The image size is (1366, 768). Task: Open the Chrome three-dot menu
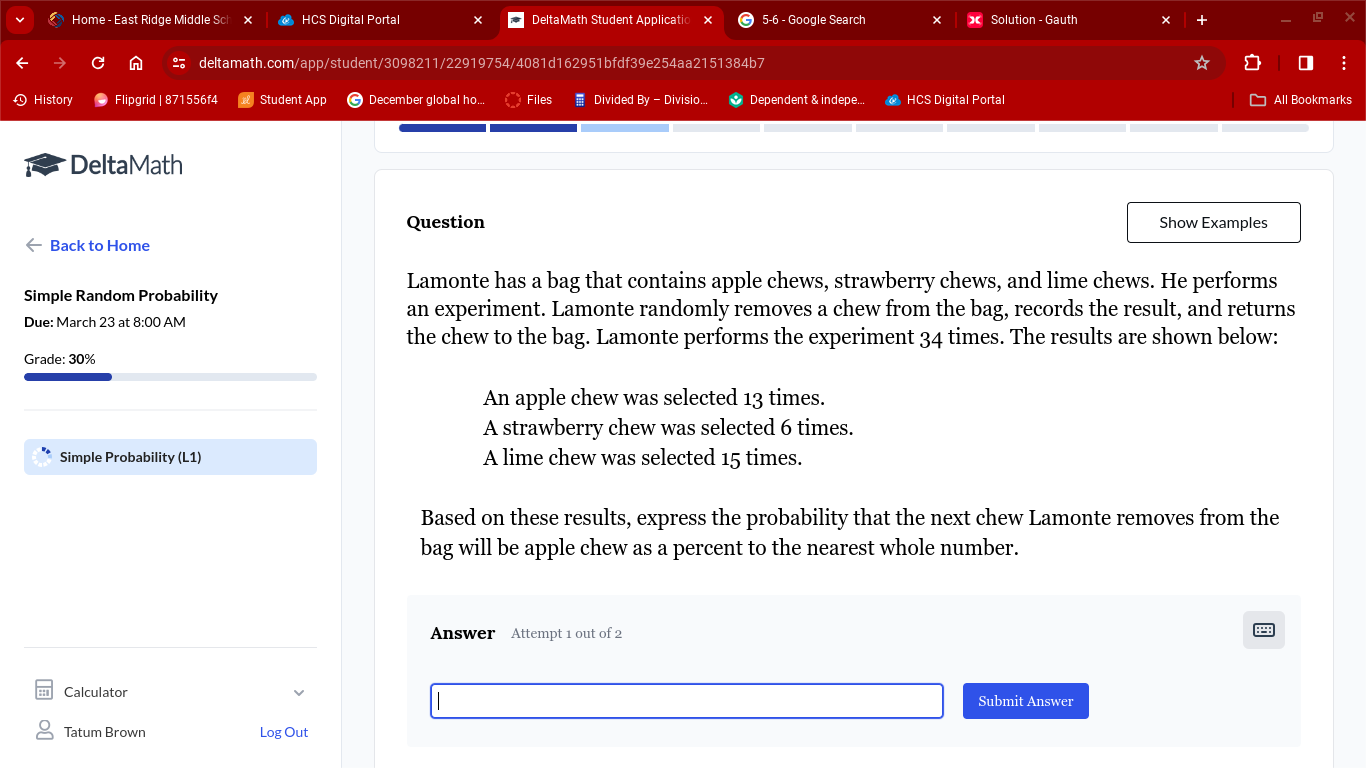click(1343, 63)
